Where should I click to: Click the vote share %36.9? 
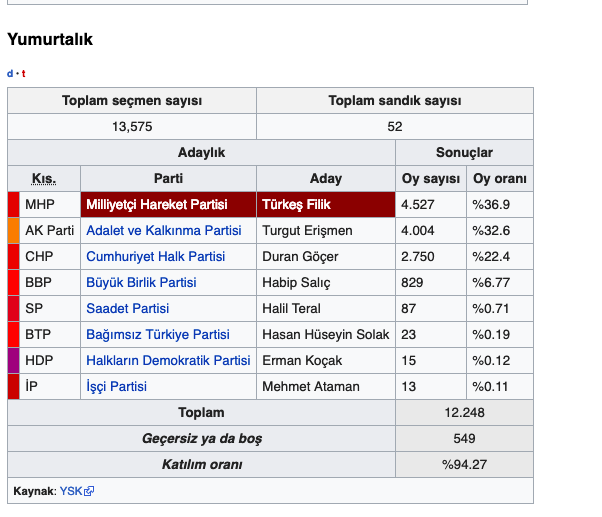[491, 205]
